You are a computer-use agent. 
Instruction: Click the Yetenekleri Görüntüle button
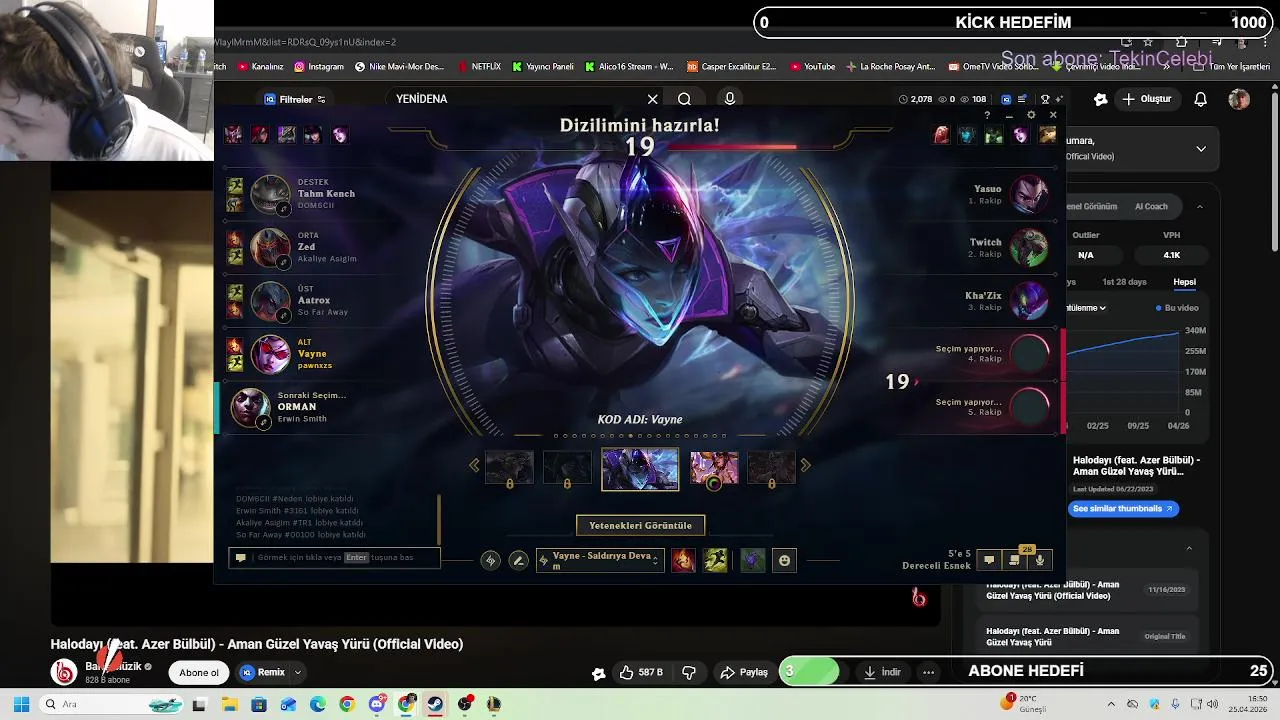tap(640, 525)
